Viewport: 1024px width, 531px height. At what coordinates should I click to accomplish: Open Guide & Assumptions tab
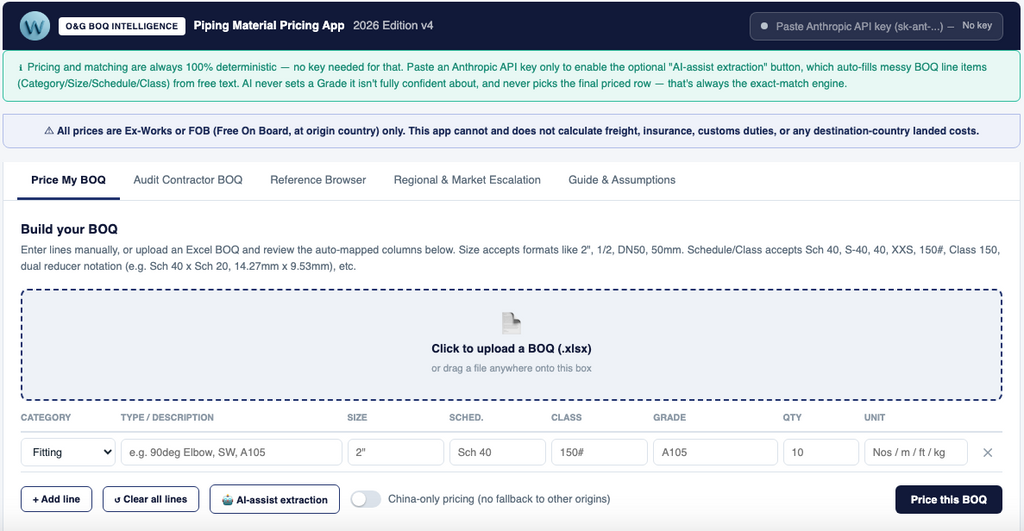pos(622,180)
